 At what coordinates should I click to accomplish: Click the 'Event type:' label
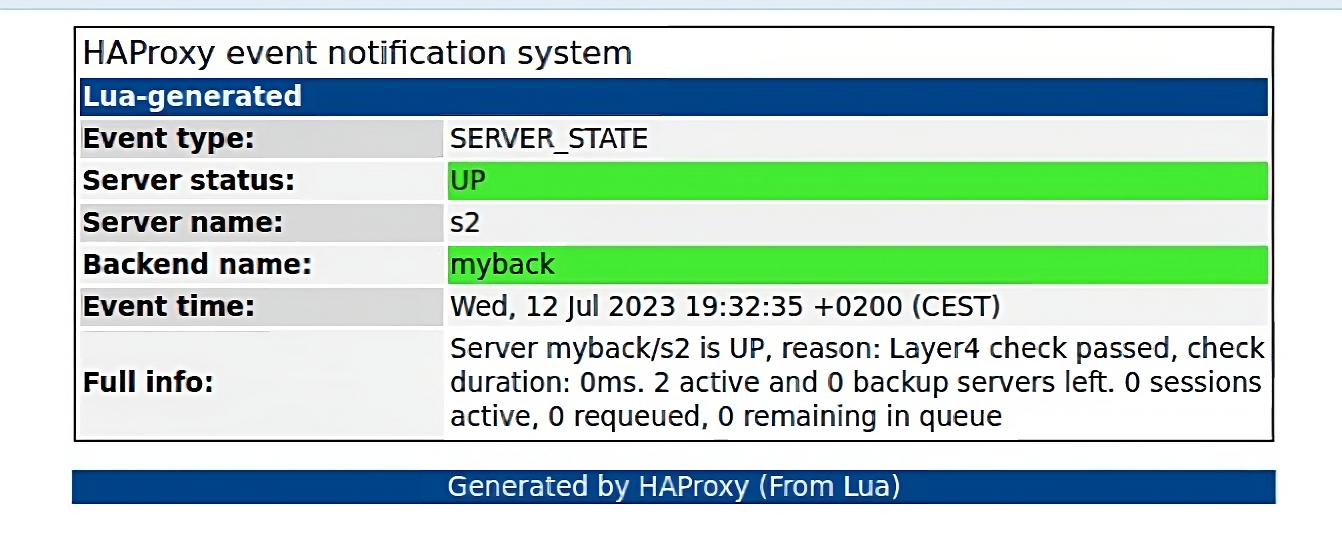[x=168, y=139]
